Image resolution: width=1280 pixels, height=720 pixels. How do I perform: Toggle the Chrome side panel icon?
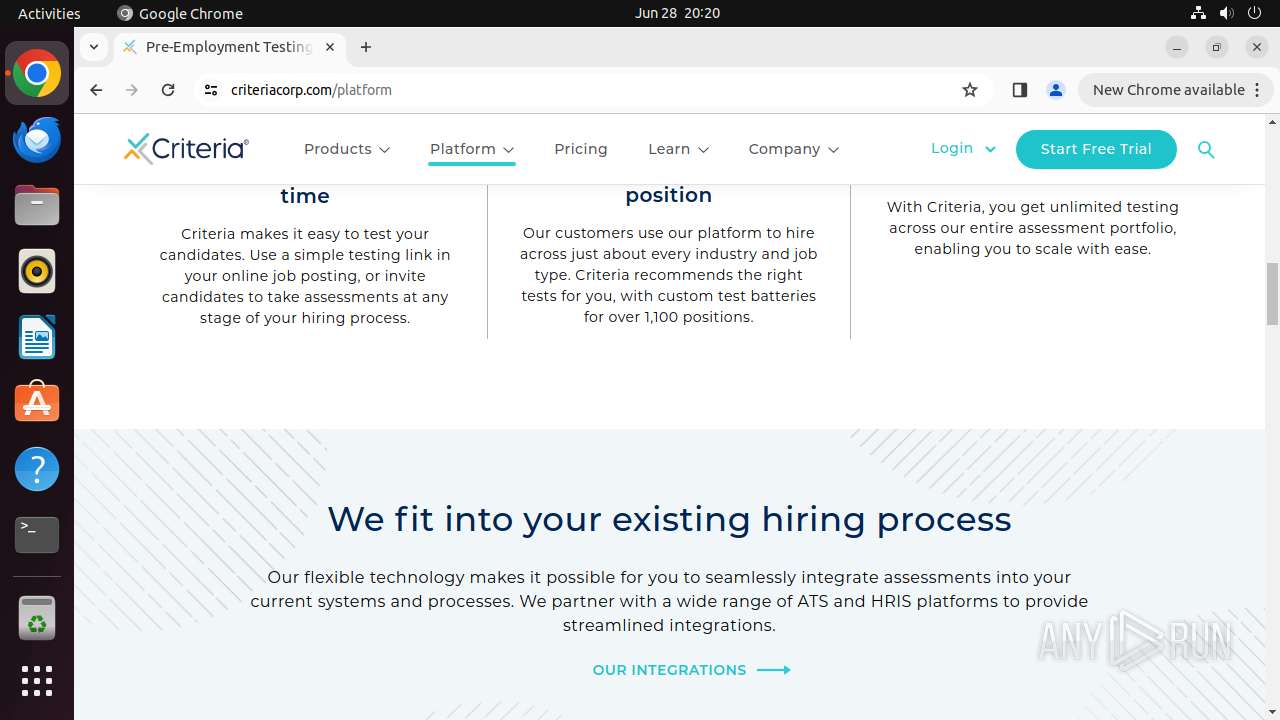pyautogui.click(x=1020, y=90)
